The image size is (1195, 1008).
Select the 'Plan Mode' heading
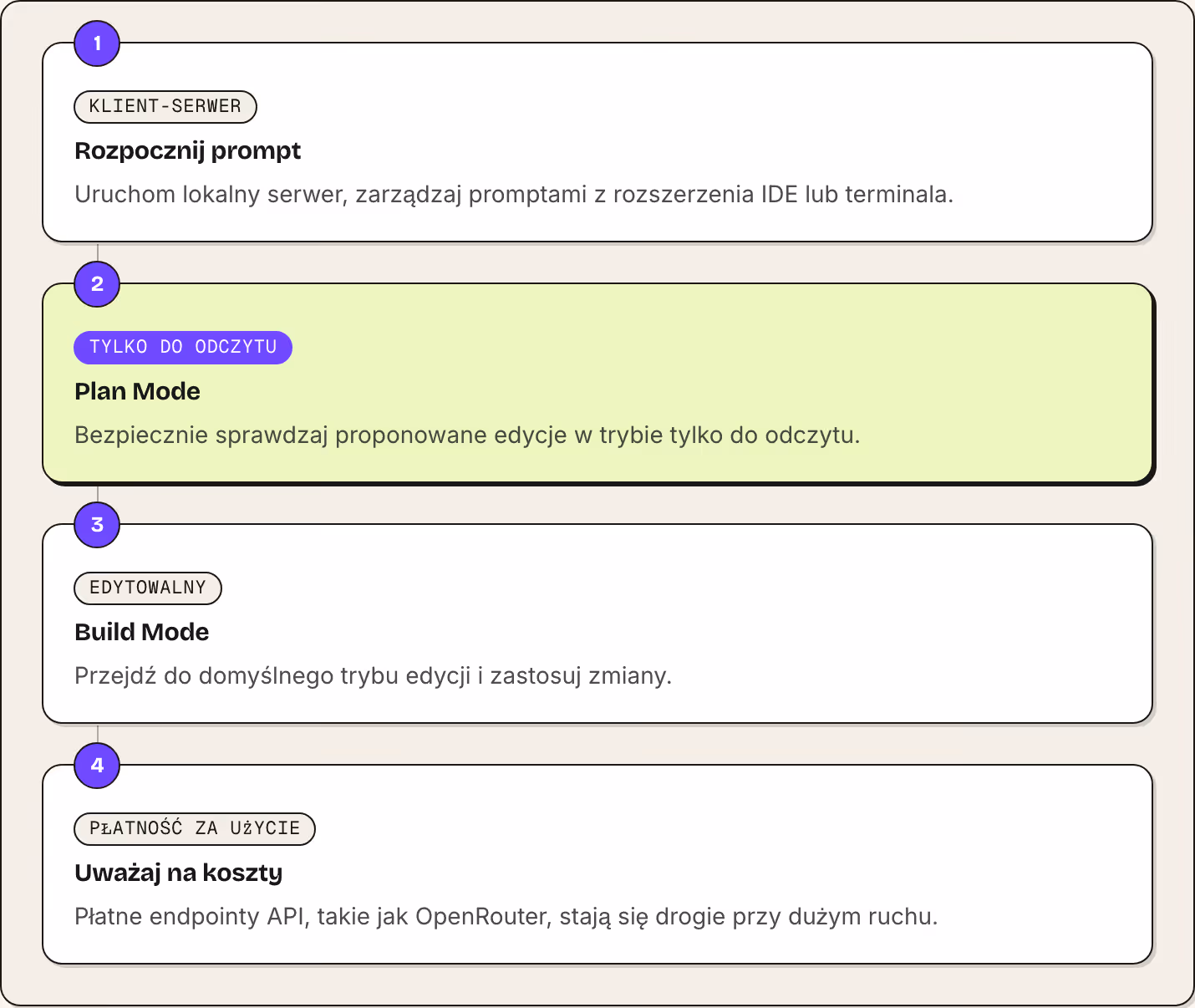(137, 391)
